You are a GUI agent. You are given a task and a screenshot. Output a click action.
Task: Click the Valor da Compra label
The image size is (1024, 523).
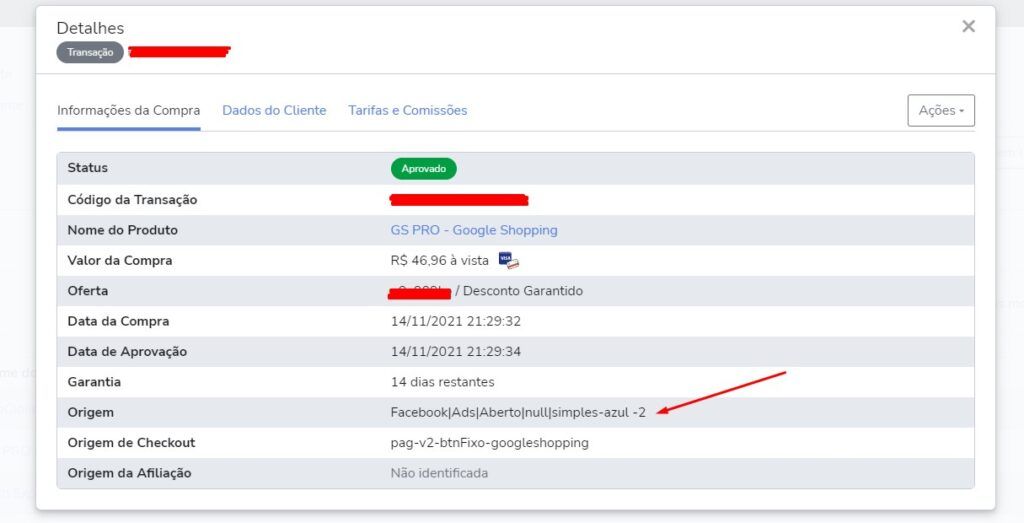[120, 261]
